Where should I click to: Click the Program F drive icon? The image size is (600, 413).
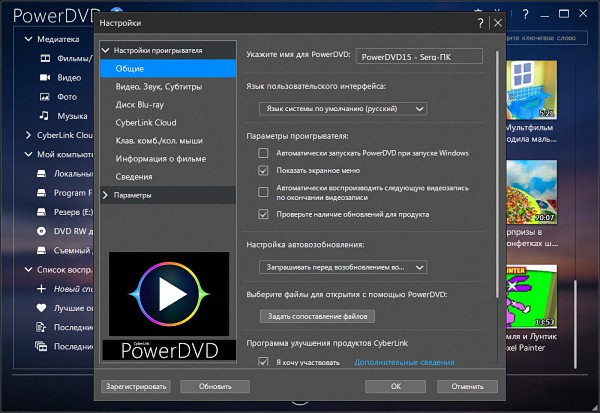[41, 193]
